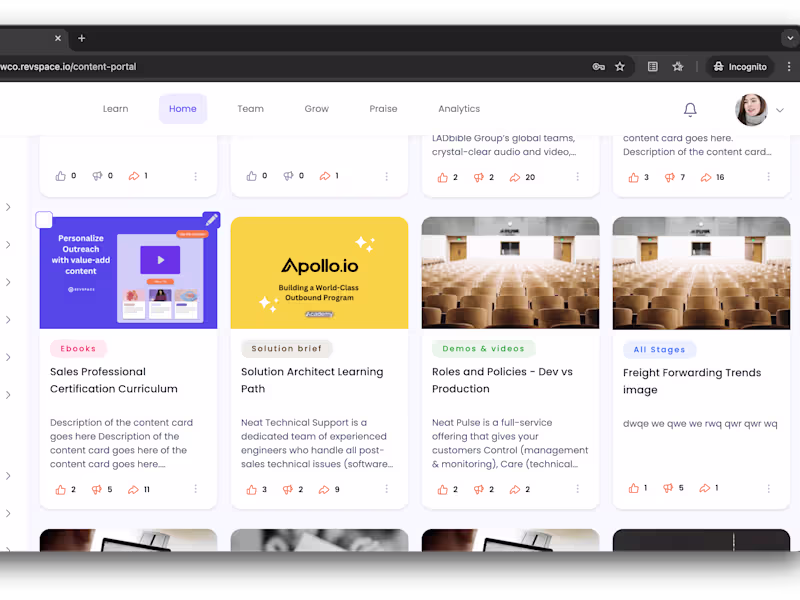This screenshot has height=600, width=800.
Task: Open the notifications bell
Action: point(690,110)
